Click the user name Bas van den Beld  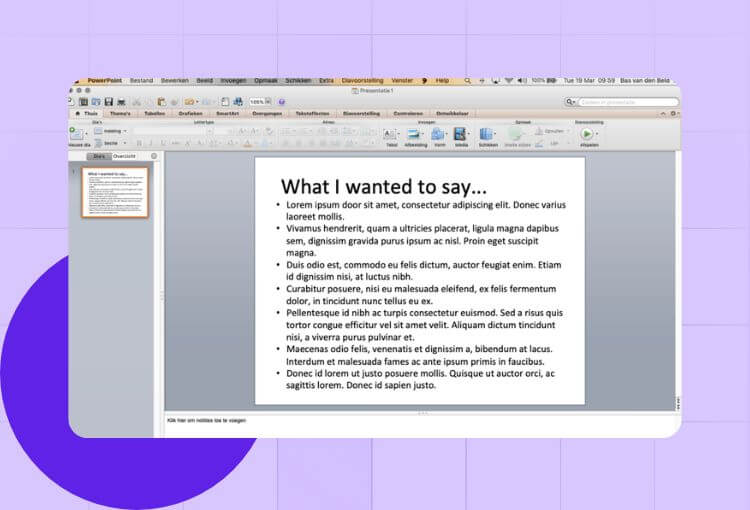pyautogui.click(x=644, y=80)
